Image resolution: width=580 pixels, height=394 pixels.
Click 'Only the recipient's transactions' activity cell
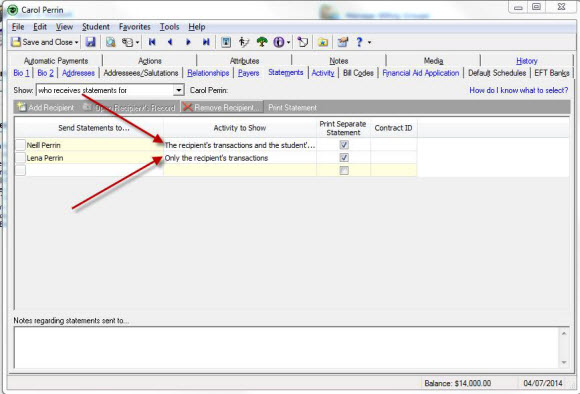240,158
